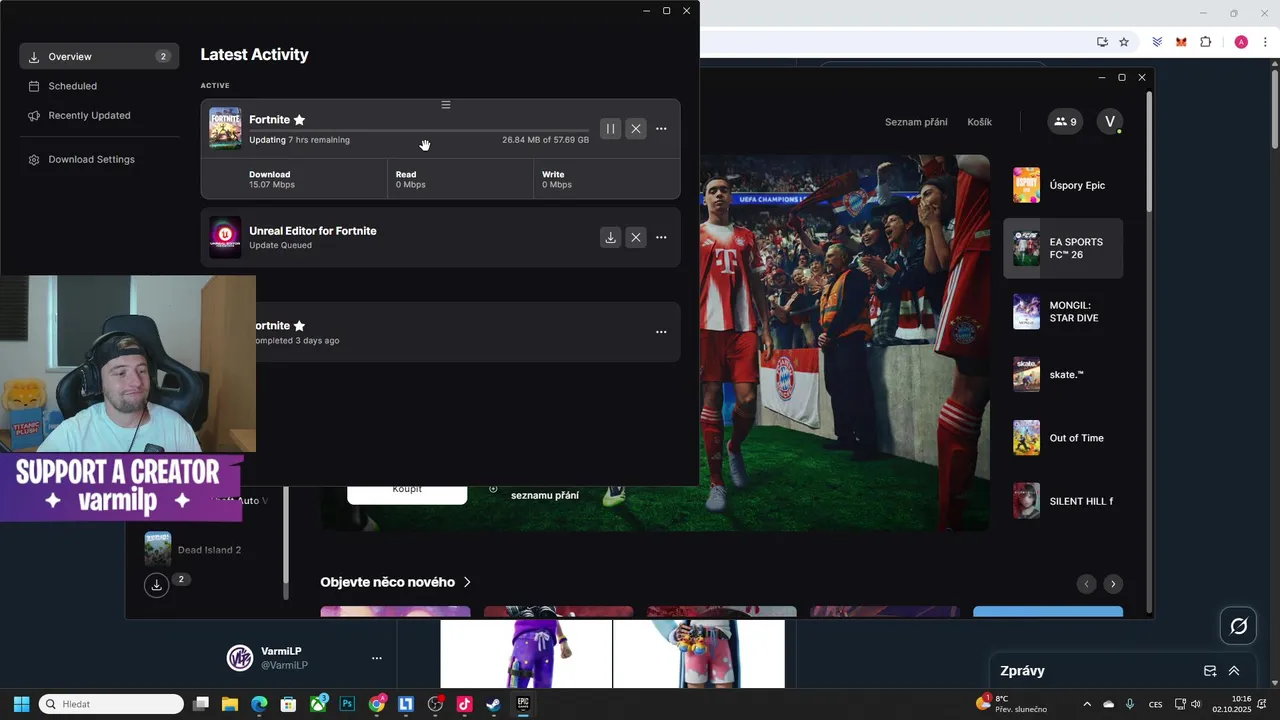Click the "Read 0 Mbps" stat
1280x720 pixels.
[x=410, y=179]
